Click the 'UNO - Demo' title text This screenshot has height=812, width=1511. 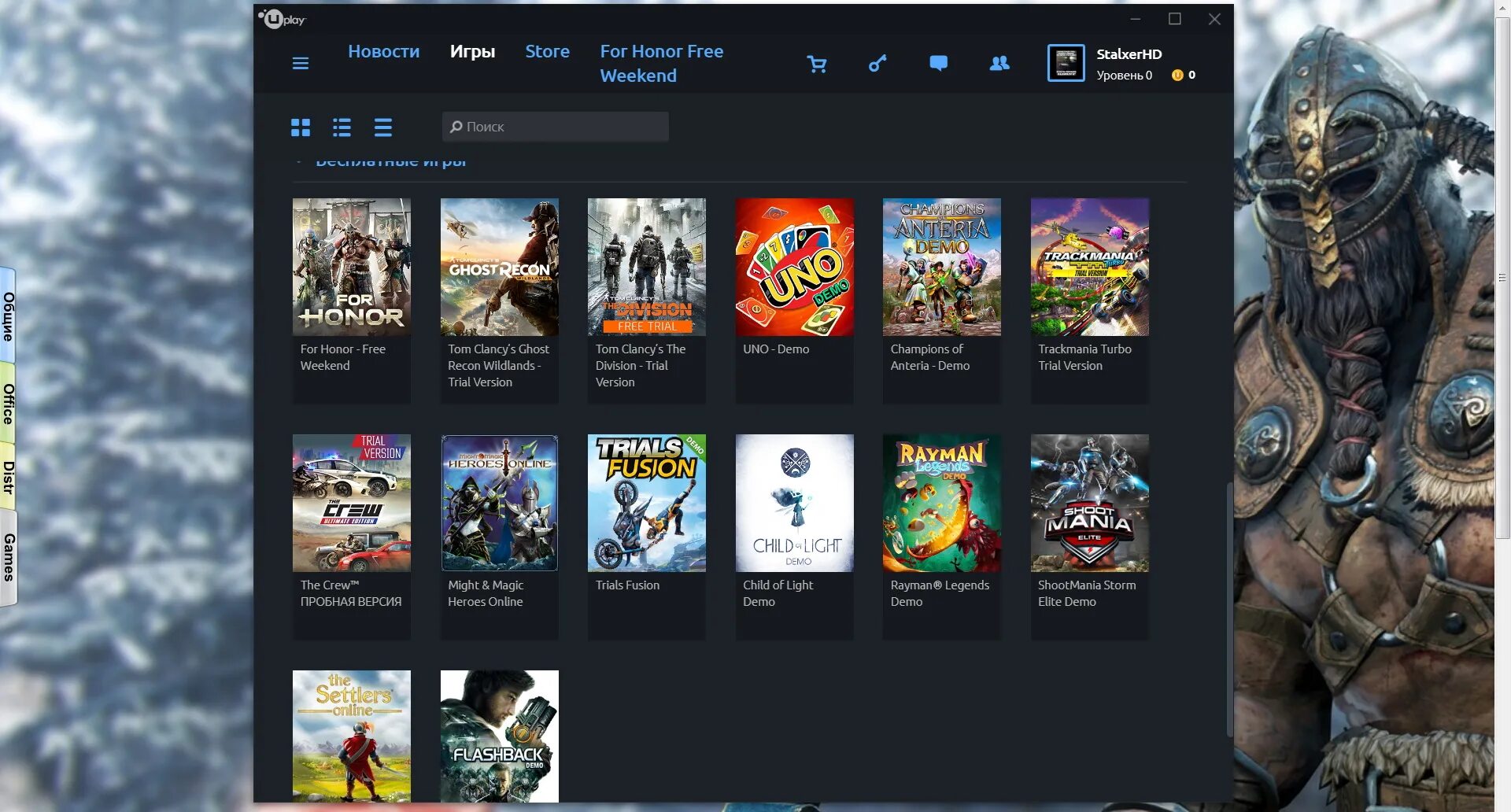776,349
